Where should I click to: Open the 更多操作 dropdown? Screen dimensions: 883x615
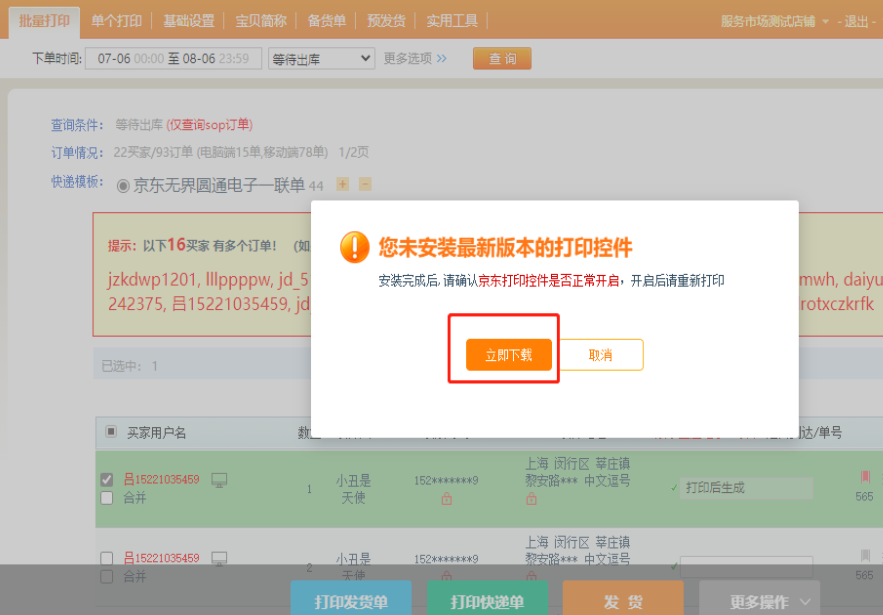pyautogui.click(x=758, y=601)
